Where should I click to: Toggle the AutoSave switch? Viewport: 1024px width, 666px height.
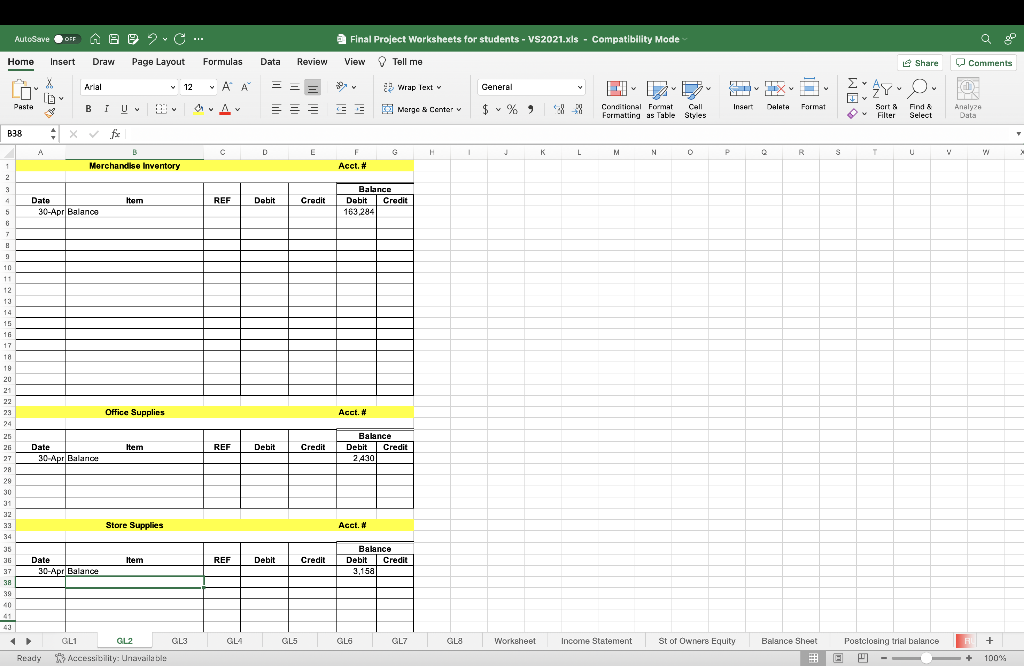[66, 39]
